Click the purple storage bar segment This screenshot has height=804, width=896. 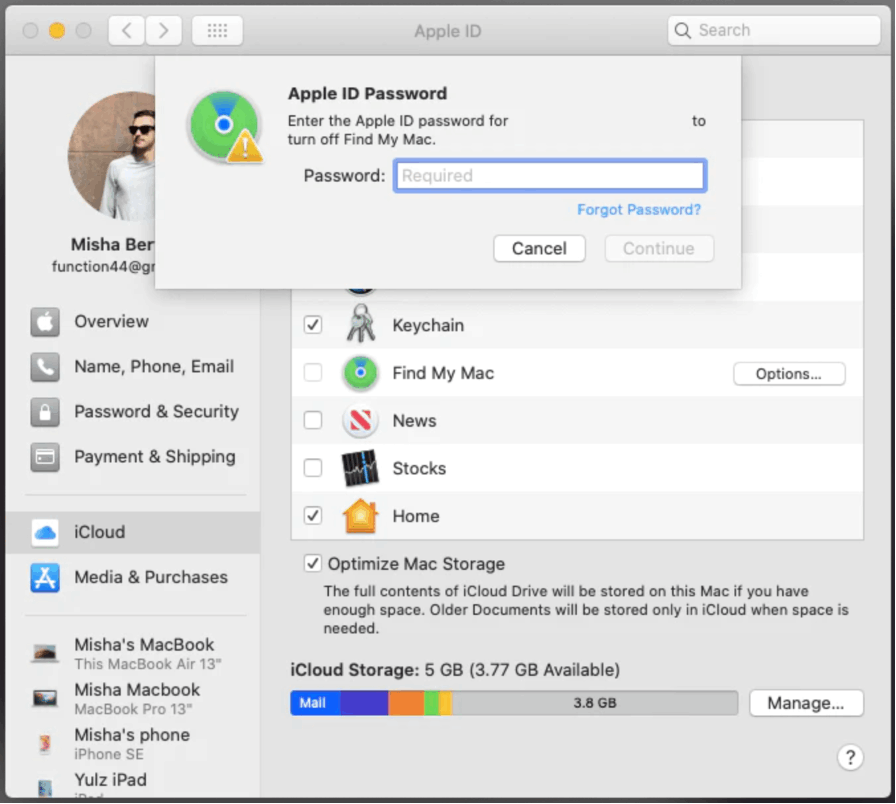pos(365,703)
